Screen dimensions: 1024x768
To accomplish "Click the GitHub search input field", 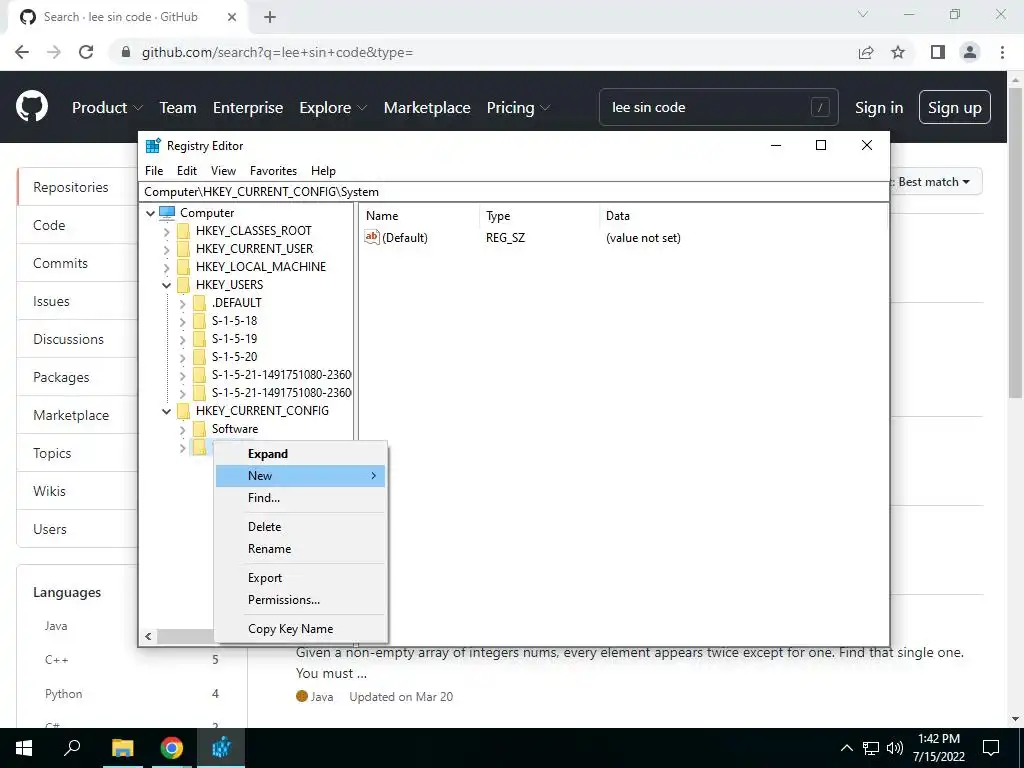I will pyautogui.click(x=718, y=107).
